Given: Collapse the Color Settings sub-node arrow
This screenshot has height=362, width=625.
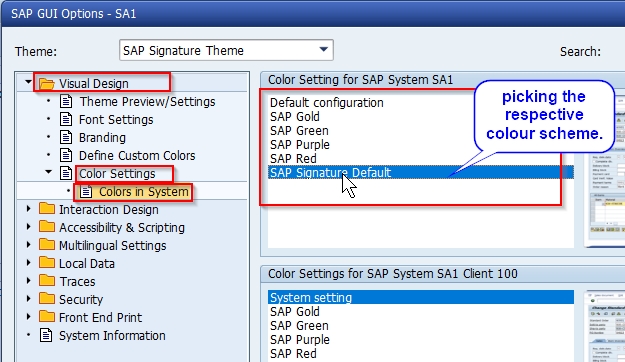Looking at the screenshot, I should (x=49, y=172).
